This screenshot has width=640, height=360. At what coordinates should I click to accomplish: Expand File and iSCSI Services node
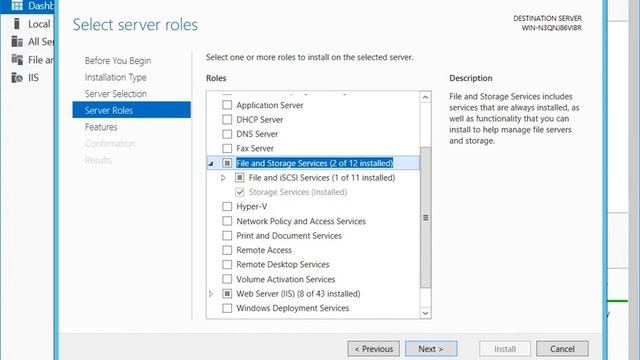tap(223, 178)
